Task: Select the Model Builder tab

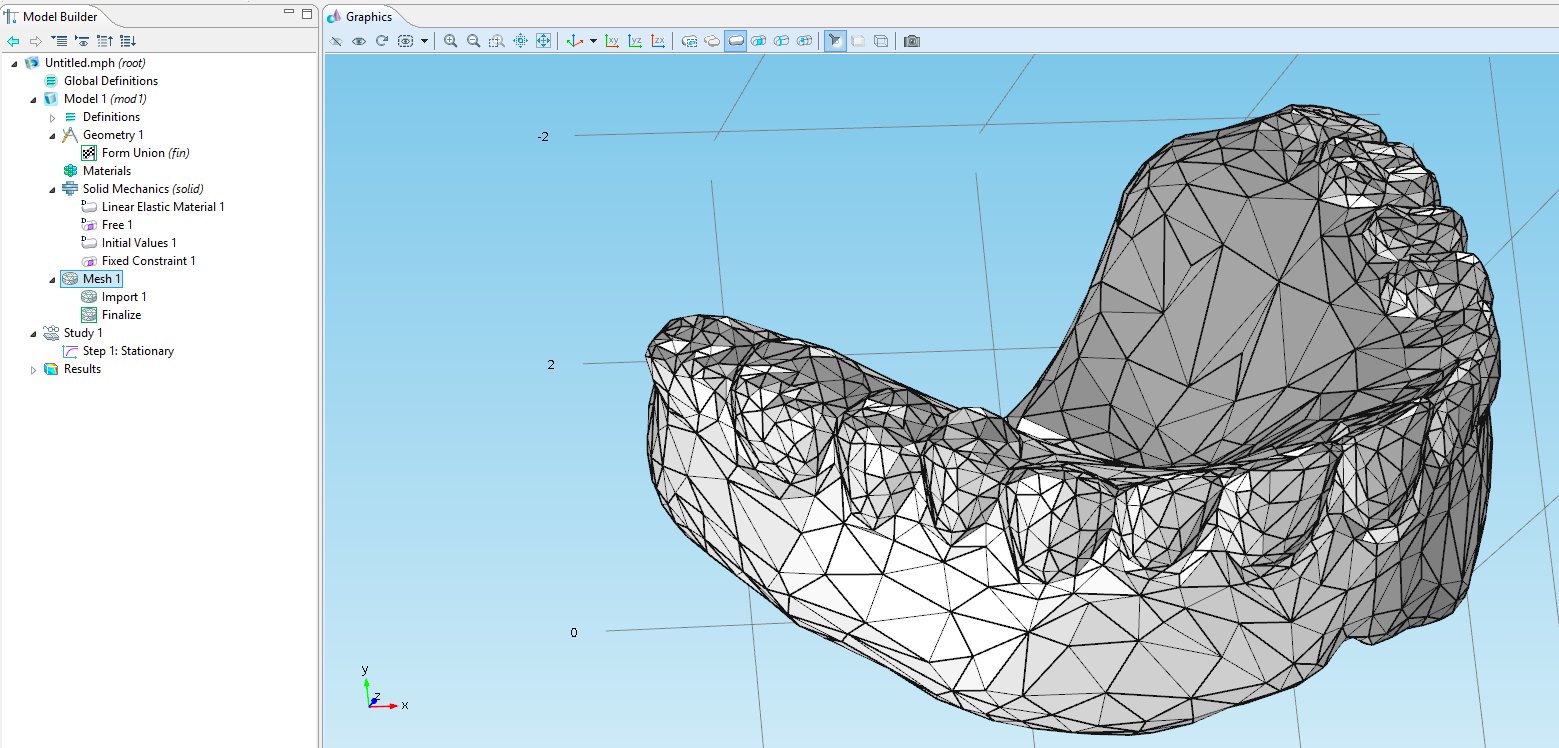Action: click(60, 17)
